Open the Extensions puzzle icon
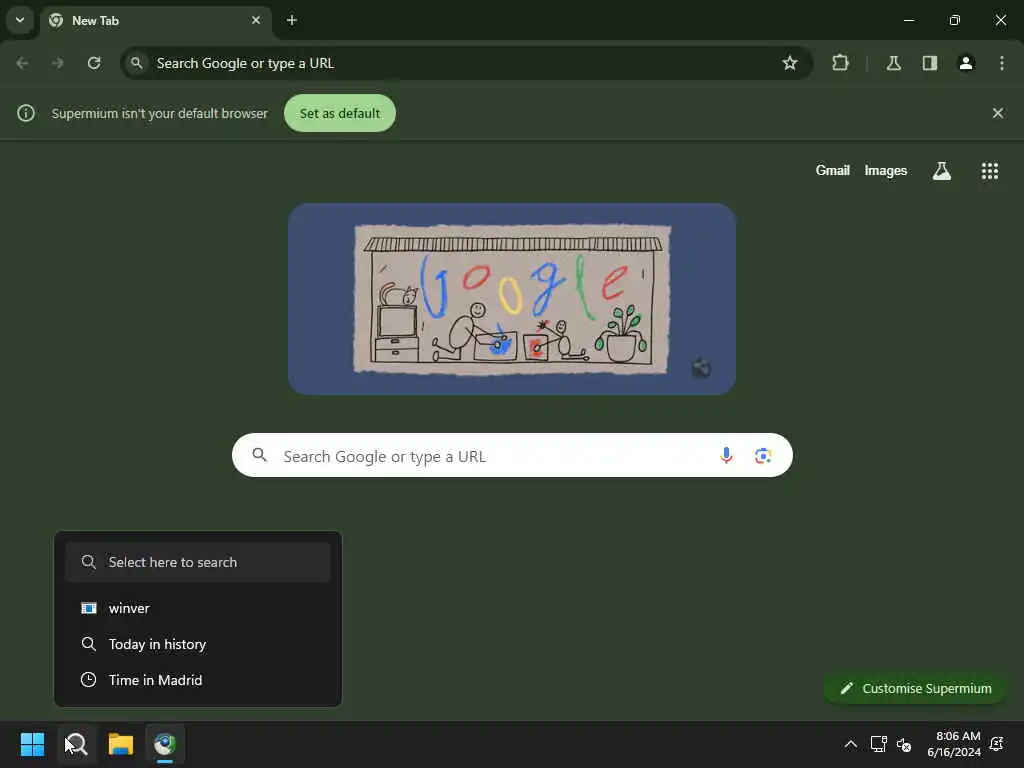The height and width of the screenshot is (768, 1024). point(840,63)
